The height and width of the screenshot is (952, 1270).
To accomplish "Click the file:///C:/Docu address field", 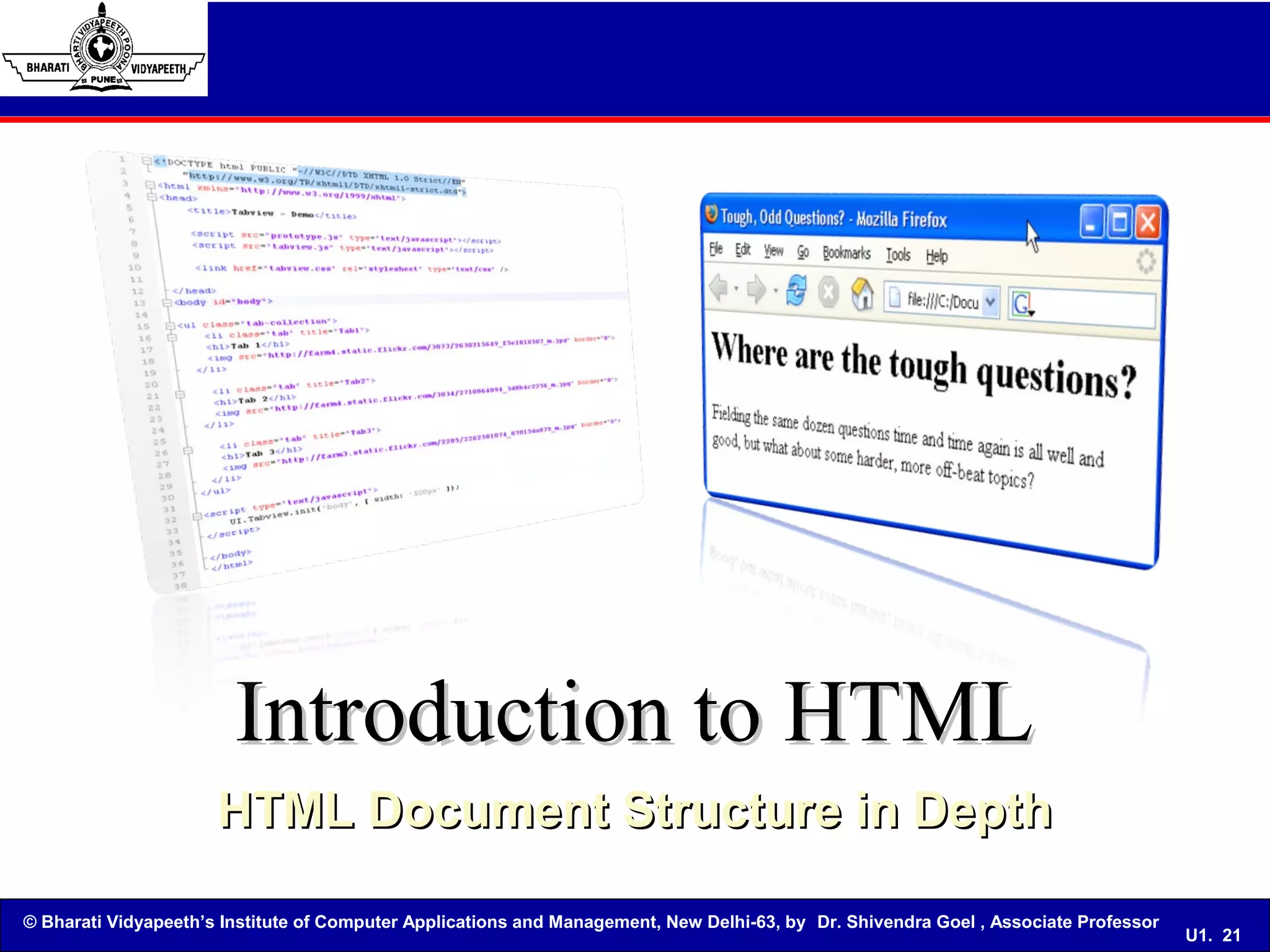I will click(x=943, y=301).
